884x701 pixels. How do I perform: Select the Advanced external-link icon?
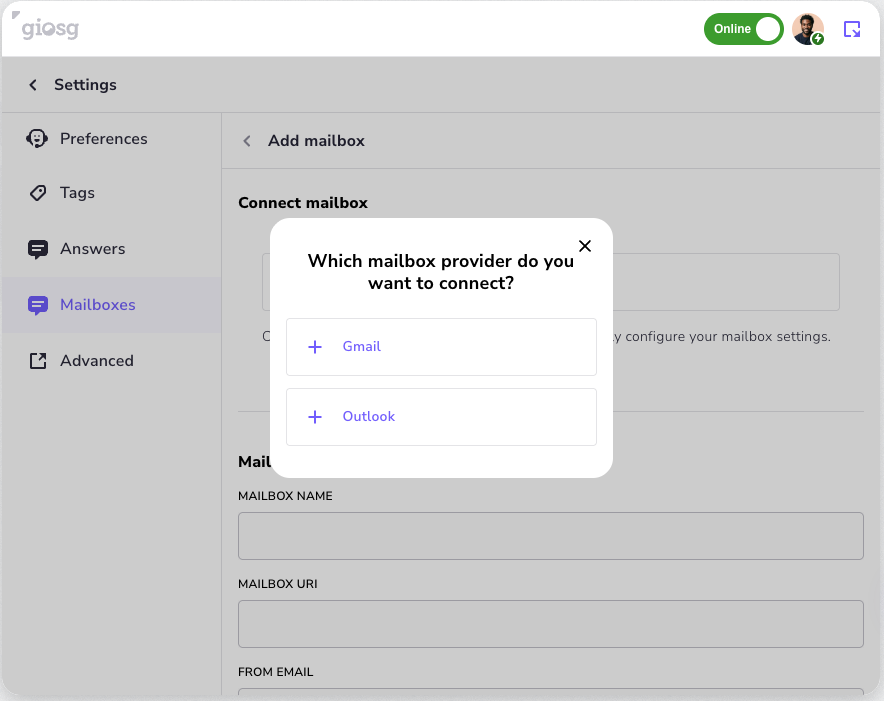[36, 360]
